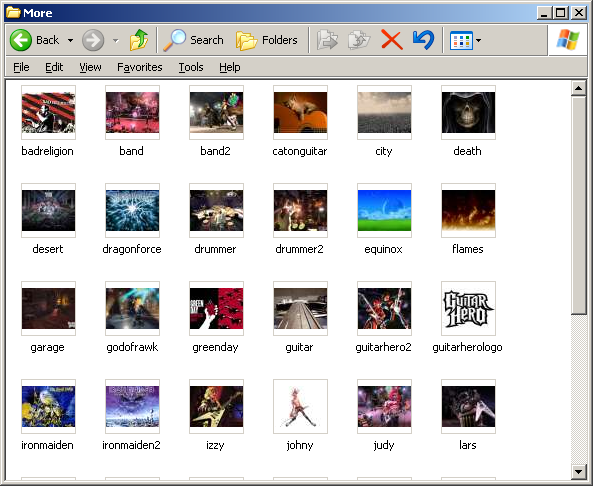The height and width of the screenshot is (486, 593).
Task: Maximize the More window
Action: point(561,13)
